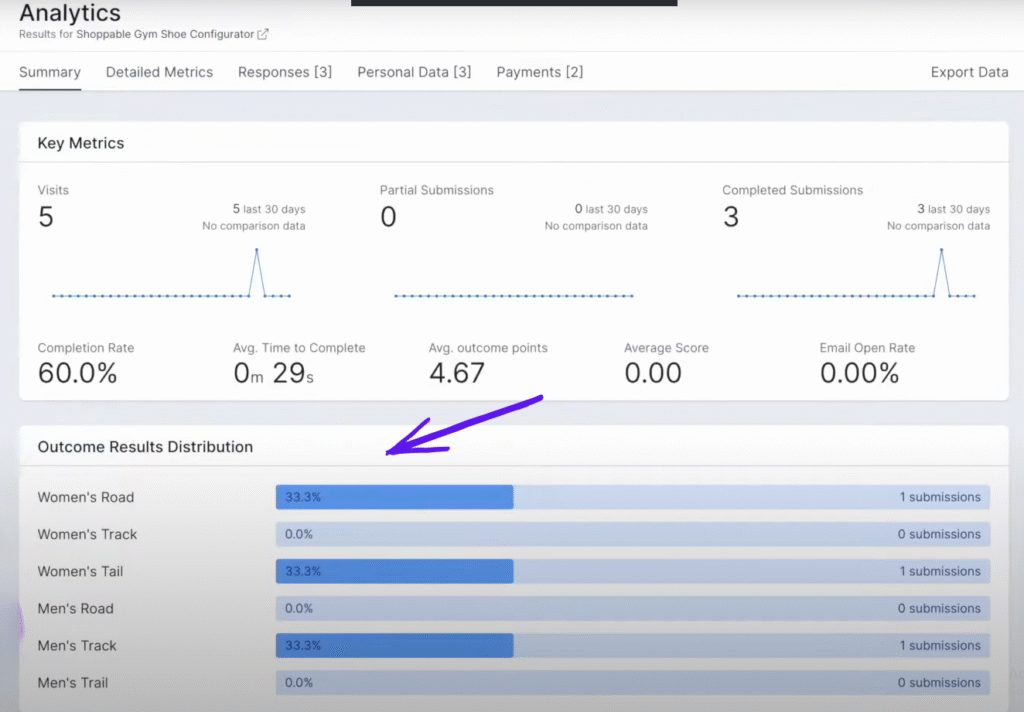
Task: Select the Personal Data [3] tab
Action: coord(414,72)
